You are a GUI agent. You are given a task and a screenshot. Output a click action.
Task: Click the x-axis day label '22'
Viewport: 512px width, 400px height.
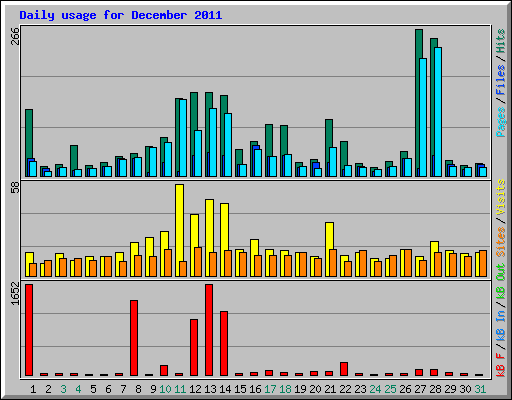345,389
